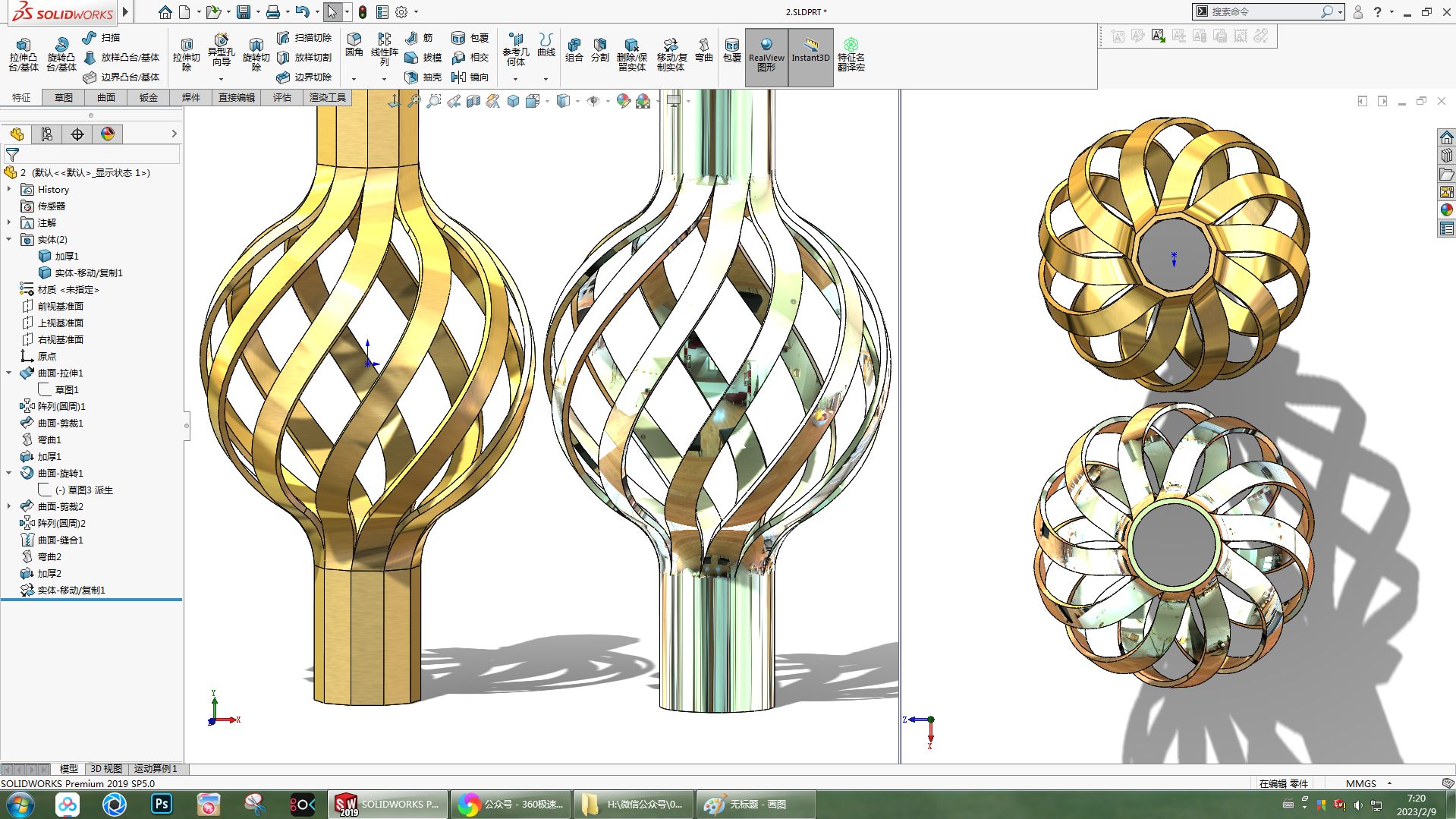Click the Edit Appearance color ball icon
This screenshot has height=819, width=1456.
[x=623, y=101]
